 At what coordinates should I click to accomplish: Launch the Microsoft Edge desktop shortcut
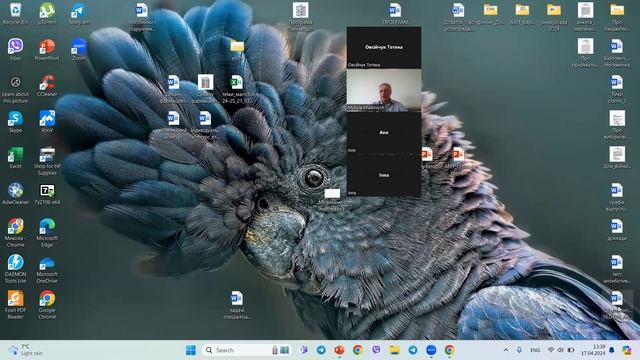pyautogui.click(x=47, y=233)
